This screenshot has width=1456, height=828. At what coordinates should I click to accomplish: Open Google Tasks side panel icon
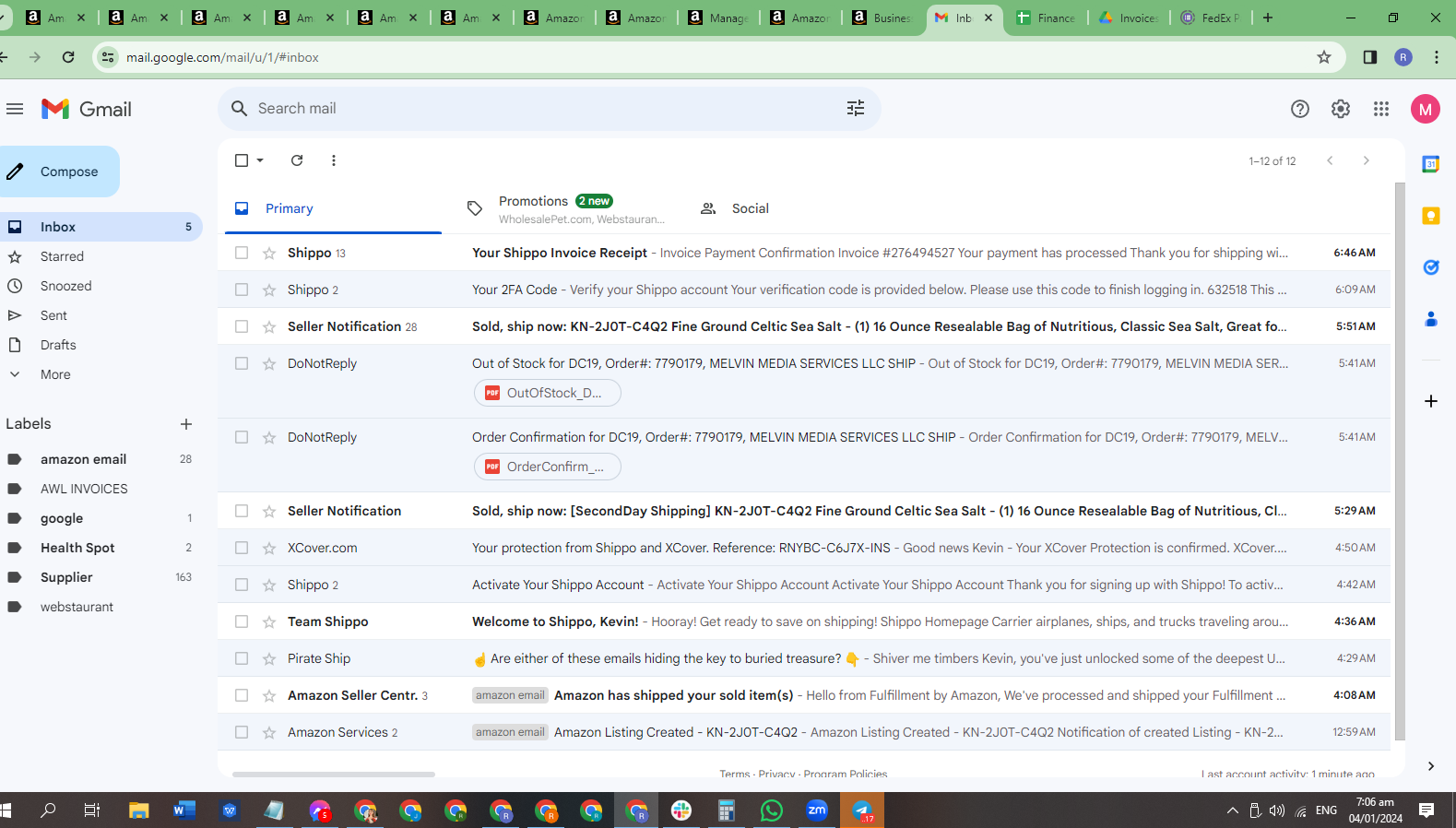click(1431, 267)
